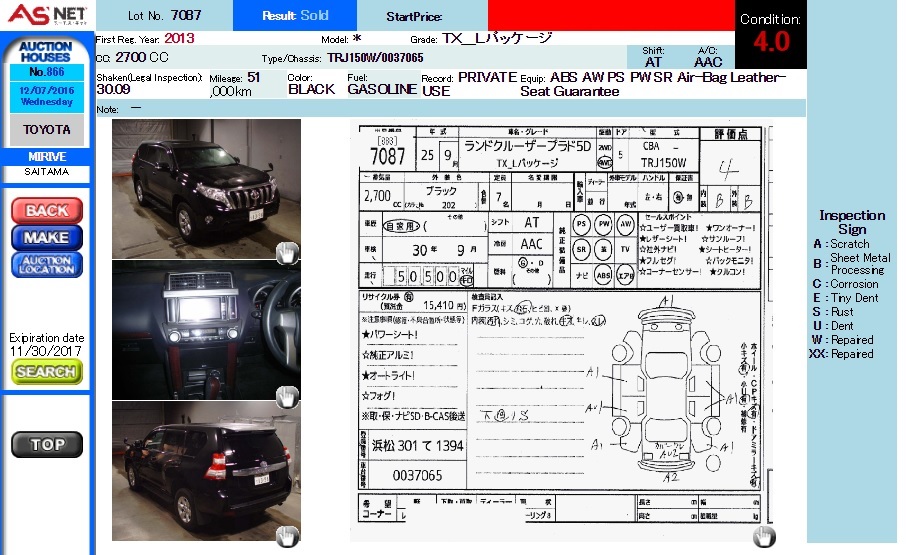Viewport: 906px width, 555px height.
Task: Click hand icon on rear exterior photo
Action: tap(287, 536)
